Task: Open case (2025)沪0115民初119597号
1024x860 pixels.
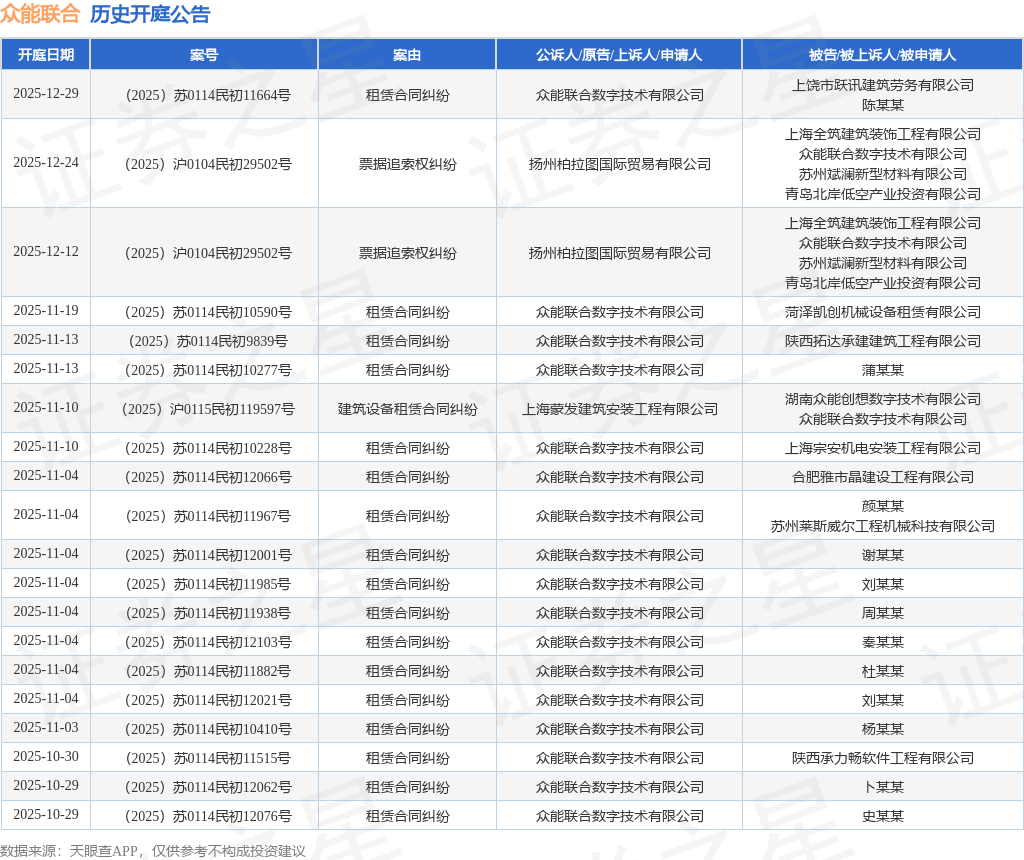Action: tap(204, 409)
